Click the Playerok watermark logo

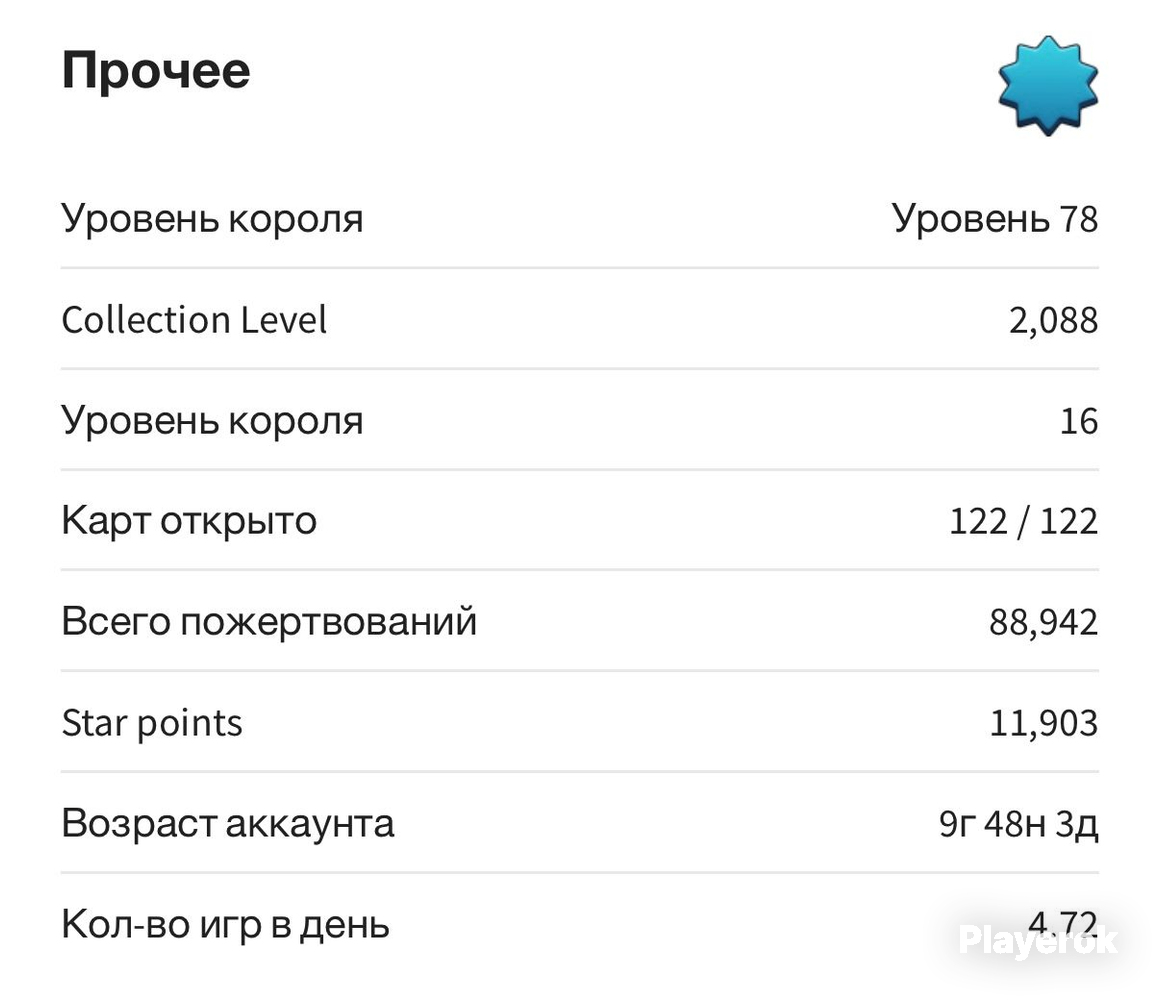point(1037,940)
